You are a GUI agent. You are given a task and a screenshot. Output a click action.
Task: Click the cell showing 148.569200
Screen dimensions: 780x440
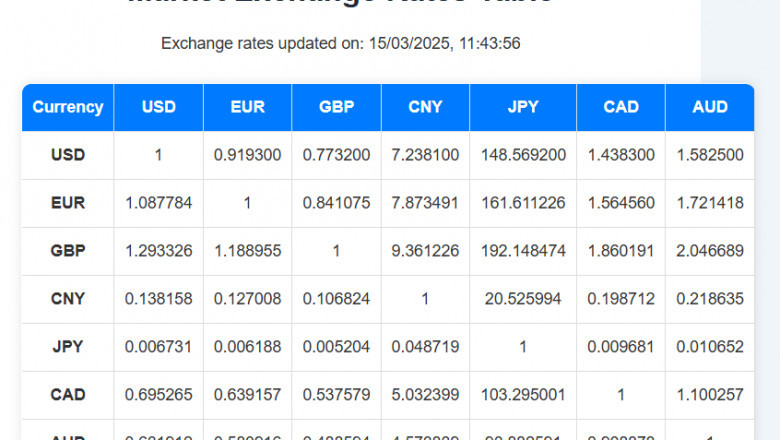click(523, 155)
